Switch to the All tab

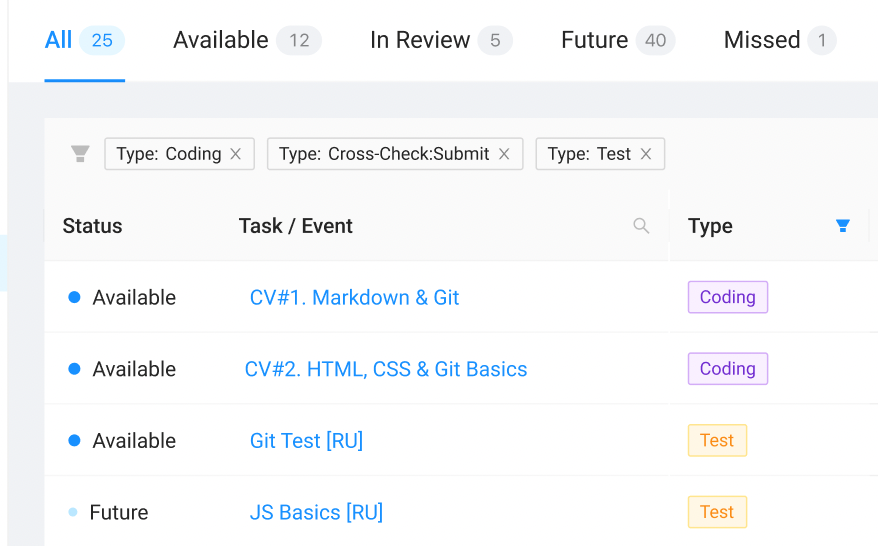point(85,40)
